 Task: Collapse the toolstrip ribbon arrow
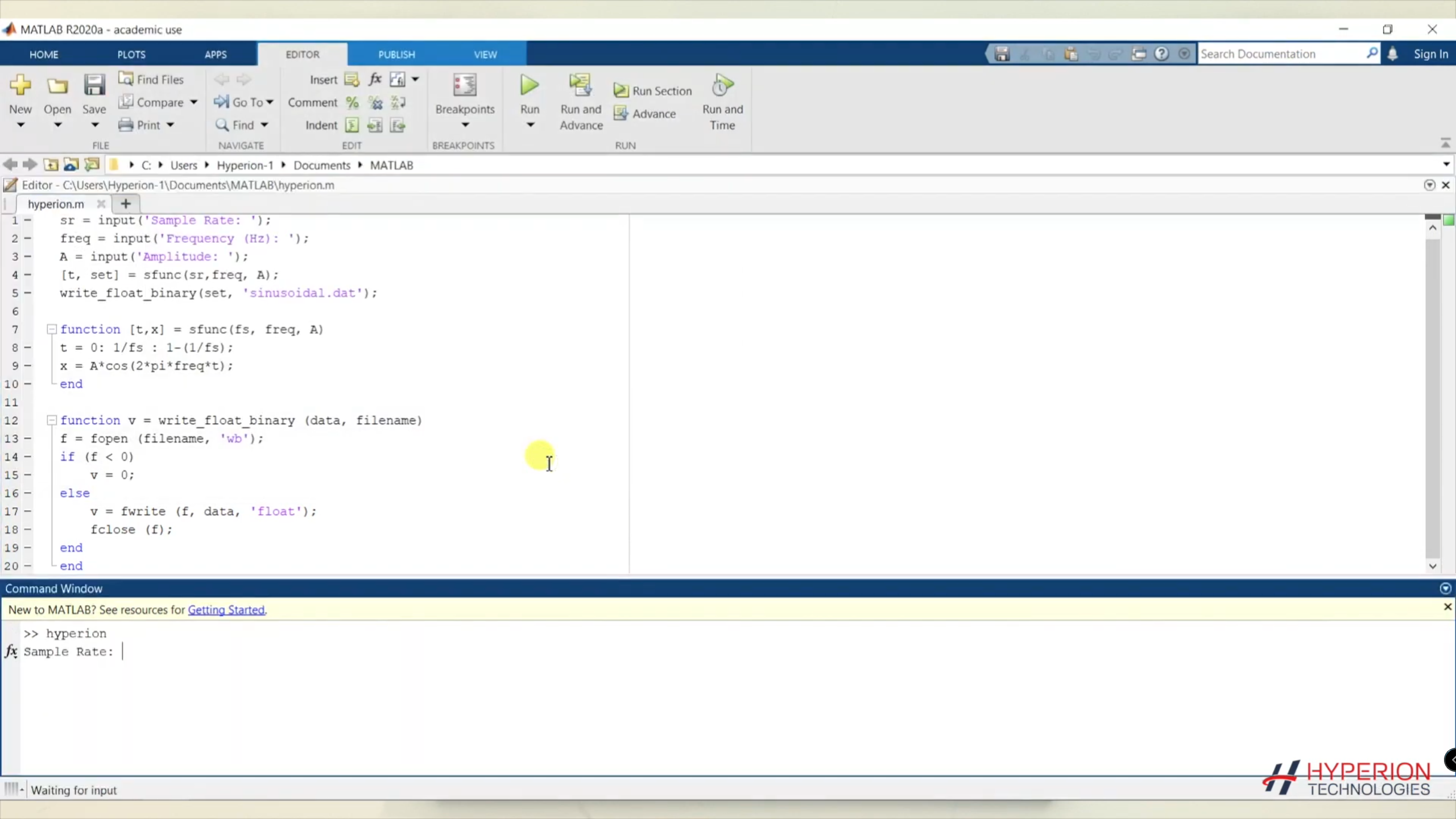coord(1445,143)
